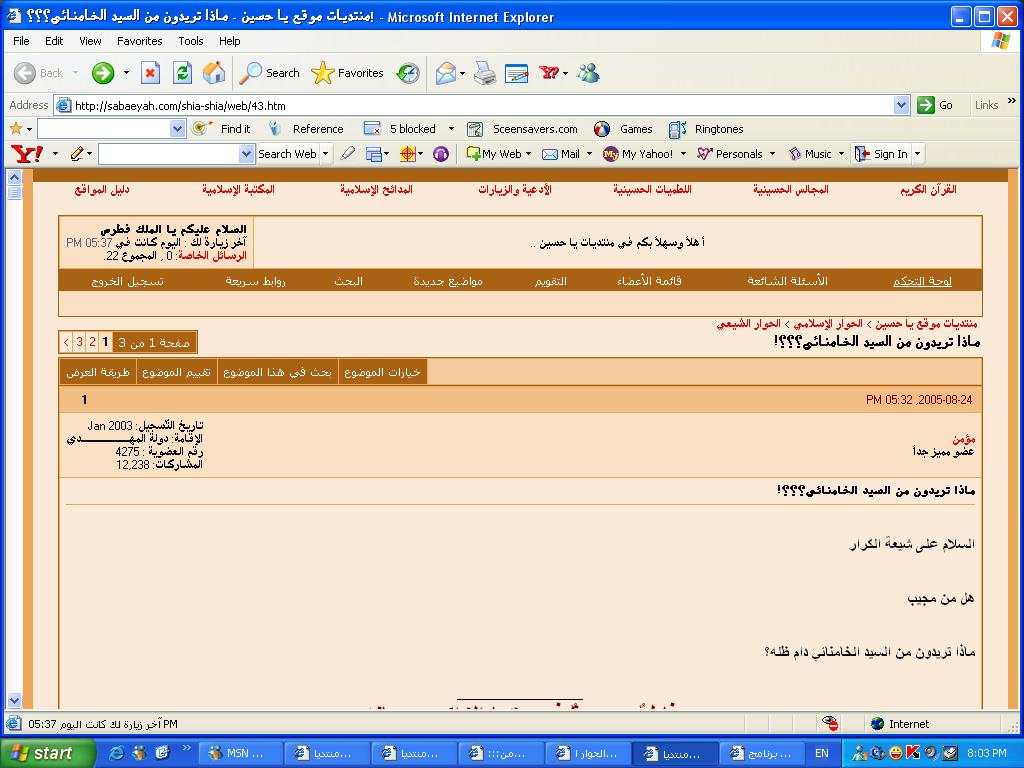1024x768 pixels.
Task: Click the Internet Explorer quick launch icon
Action: 116,753
